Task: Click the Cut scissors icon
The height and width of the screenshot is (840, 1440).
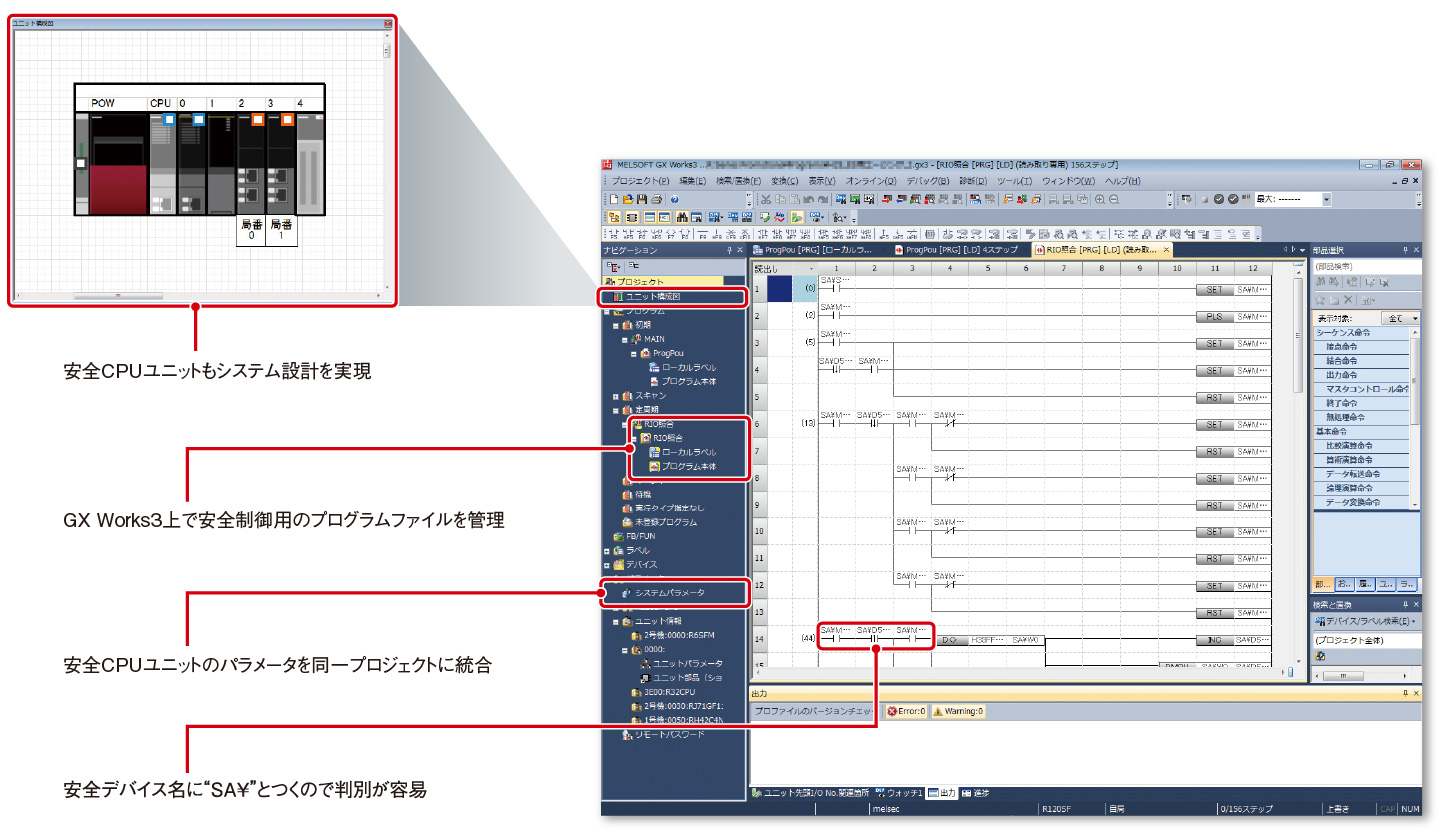Action: click(766, 200)
